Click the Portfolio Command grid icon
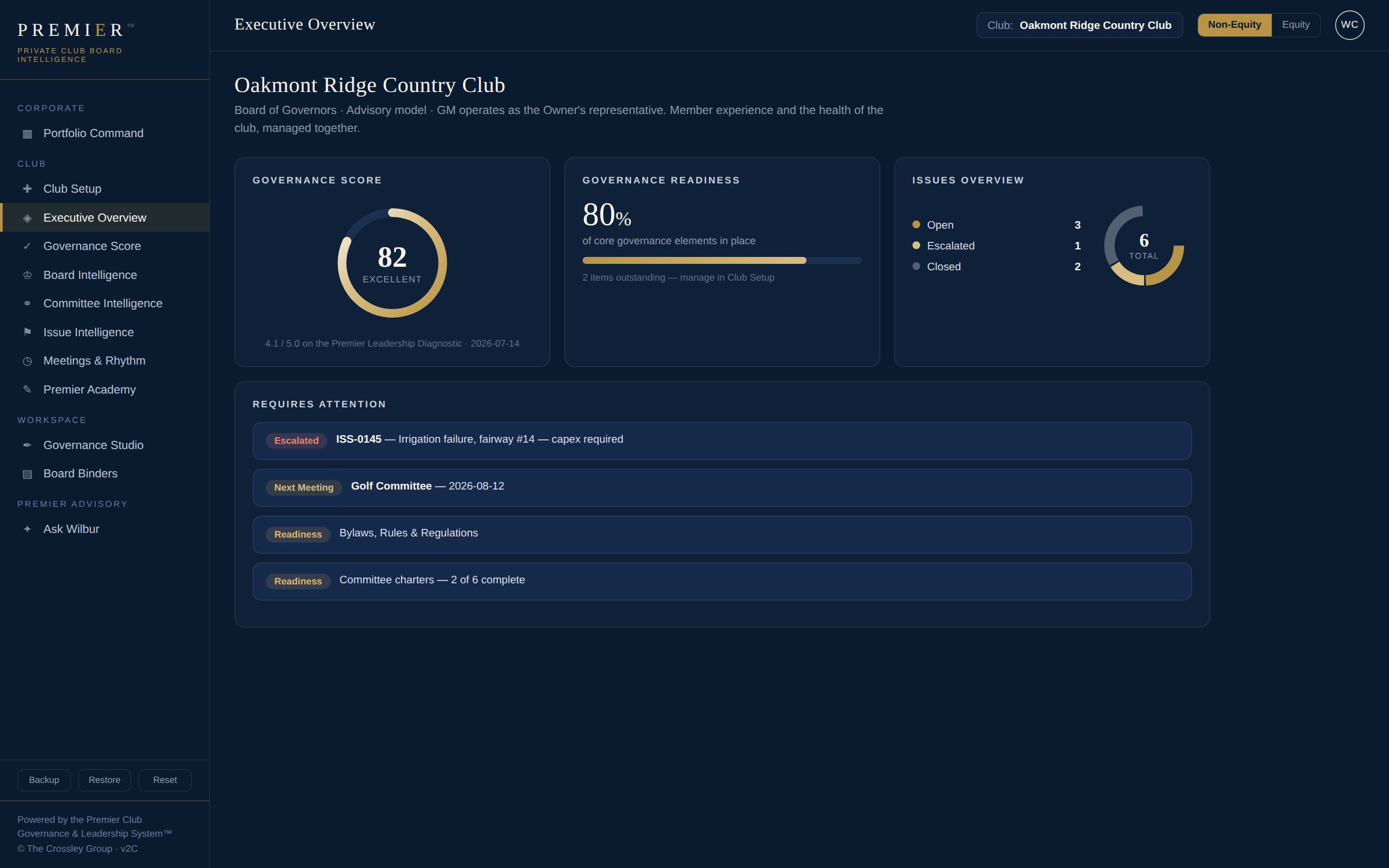 (x=27, y=134)
